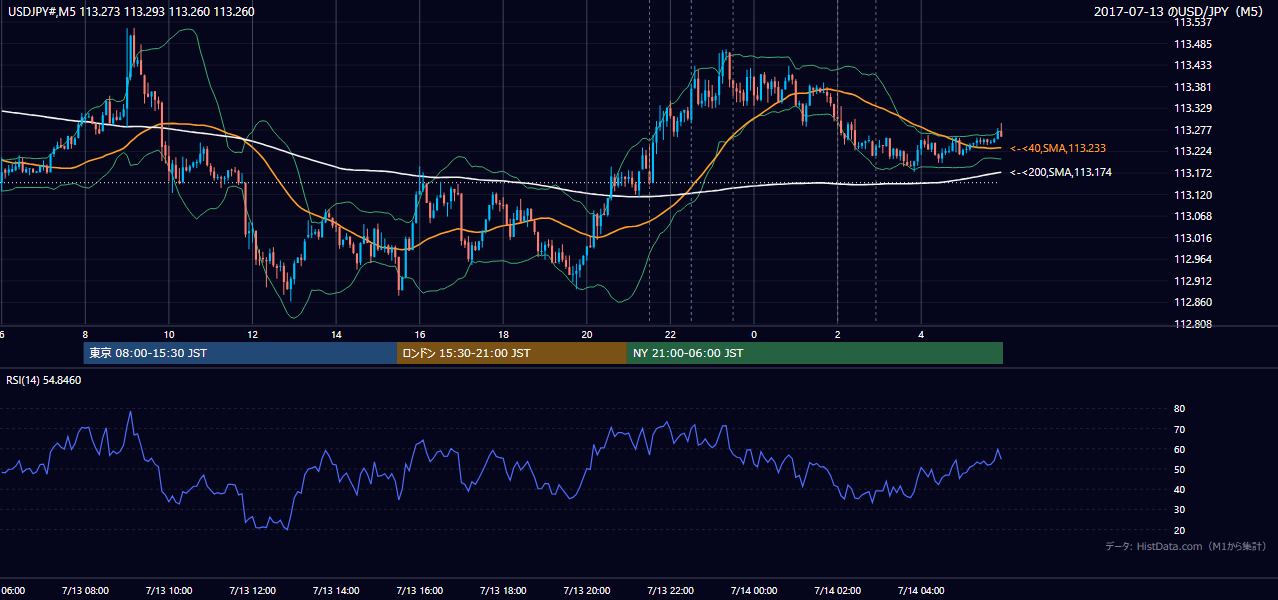Viewport: 1278px width, 600px height.
Task: Select the Tokyo 08:00-15:30 JST session bar
Action: 241,353
